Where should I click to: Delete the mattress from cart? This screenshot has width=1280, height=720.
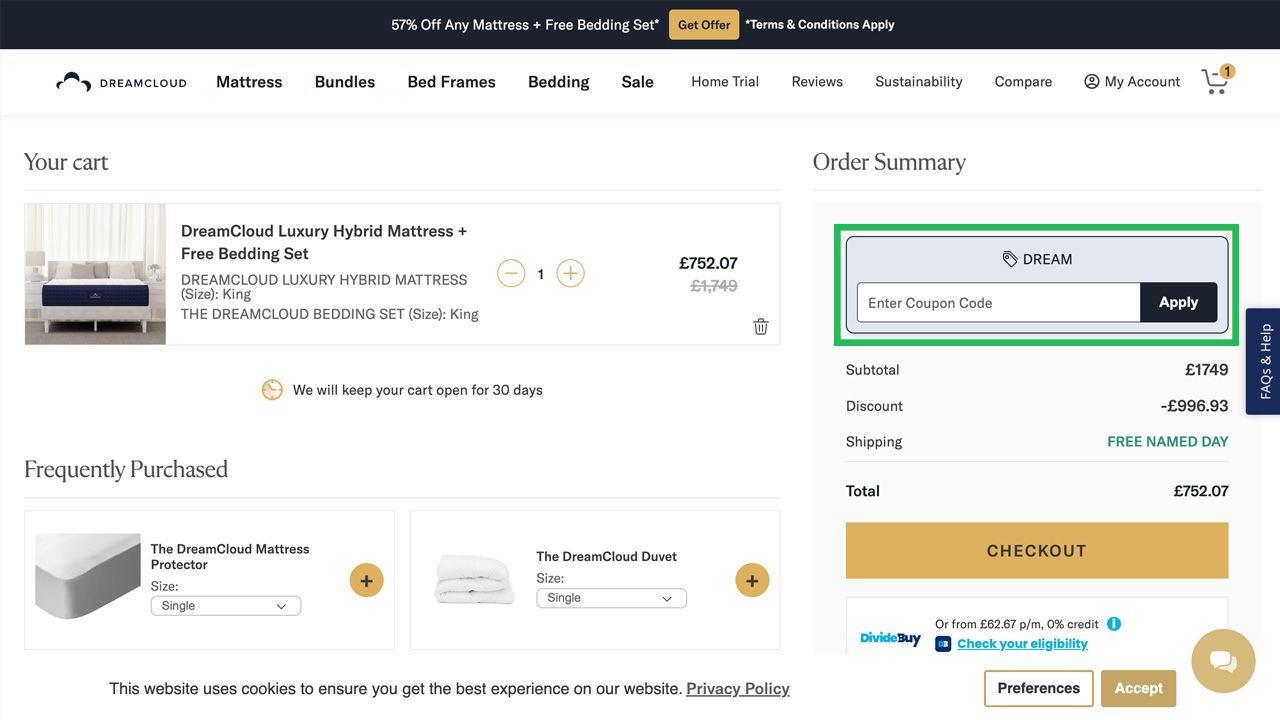[761, 326]
